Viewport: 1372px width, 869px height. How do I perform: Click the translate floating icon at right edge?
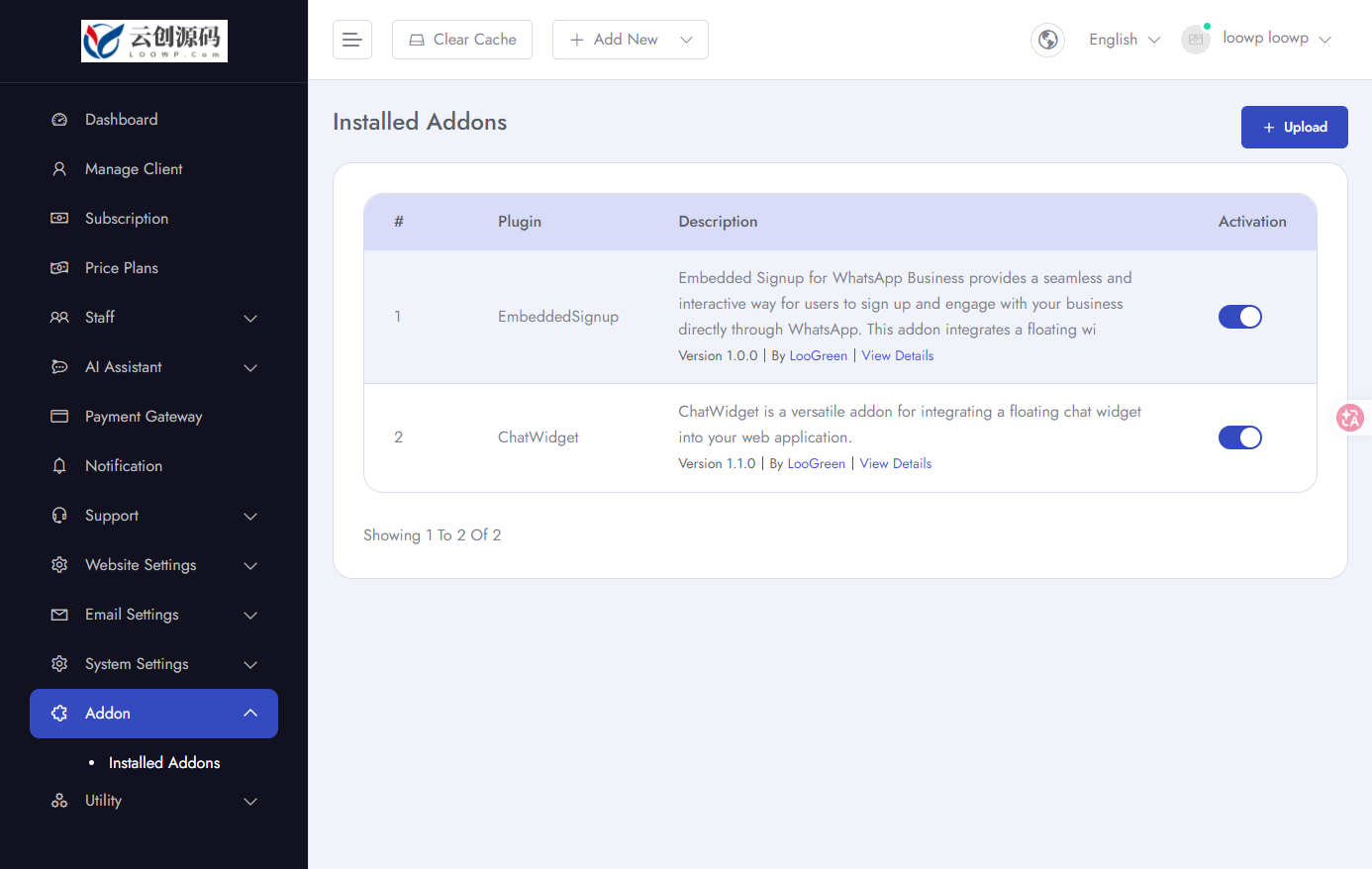coord(1350,418)
